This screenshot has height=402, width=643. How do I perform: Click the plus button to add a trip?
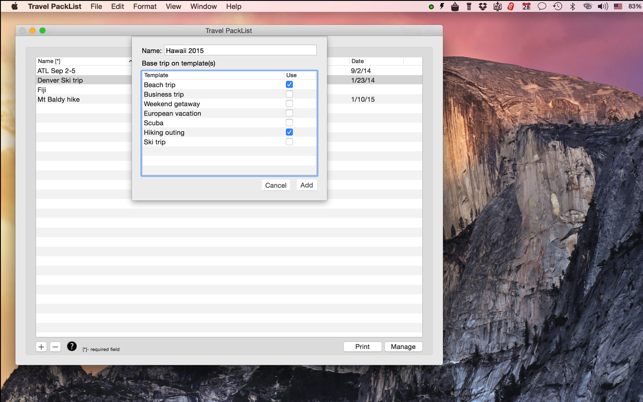click(41, 347)
